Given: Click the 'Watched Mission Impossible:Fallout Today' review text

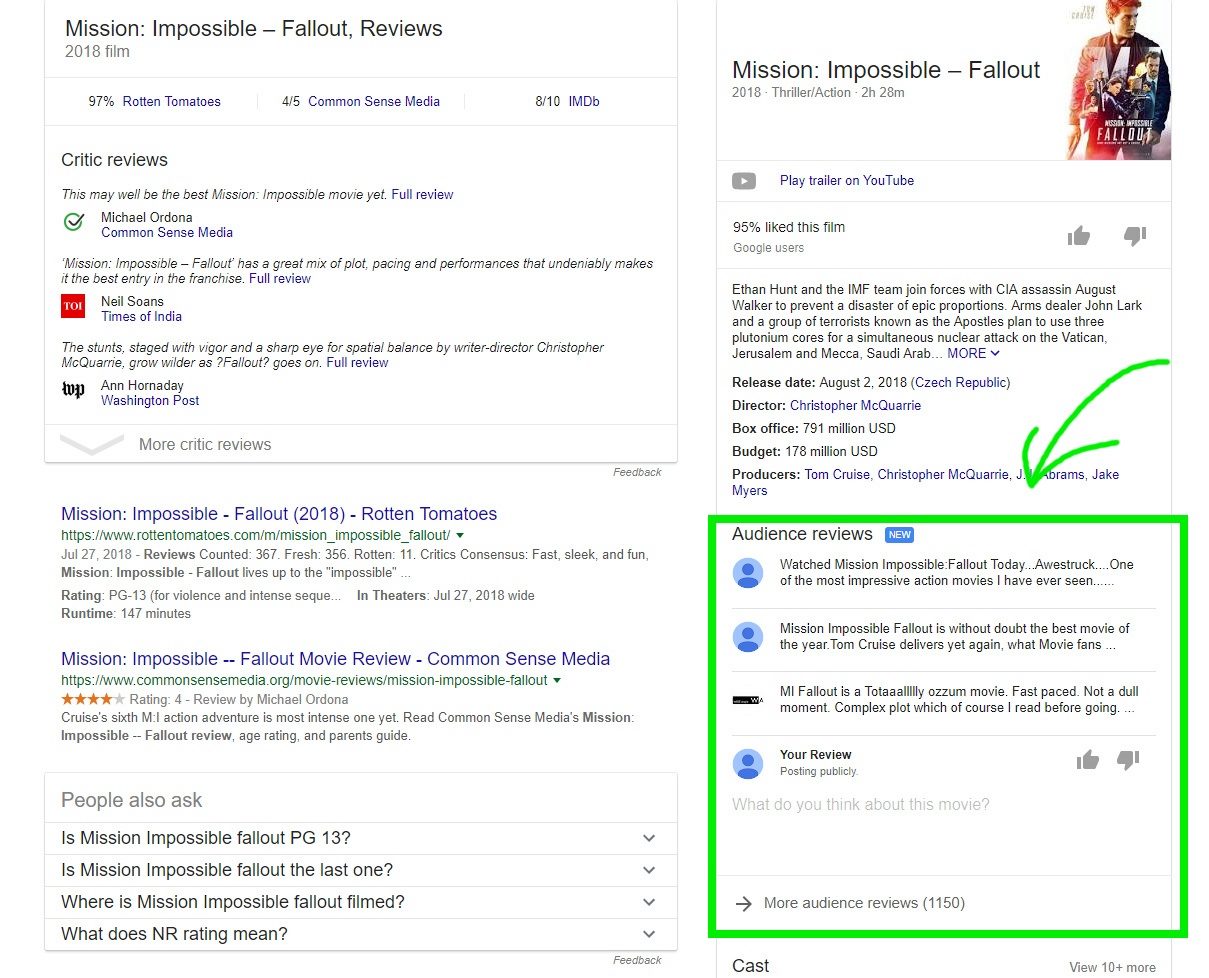Looking at the screenshot, I should tap(956, 572).
